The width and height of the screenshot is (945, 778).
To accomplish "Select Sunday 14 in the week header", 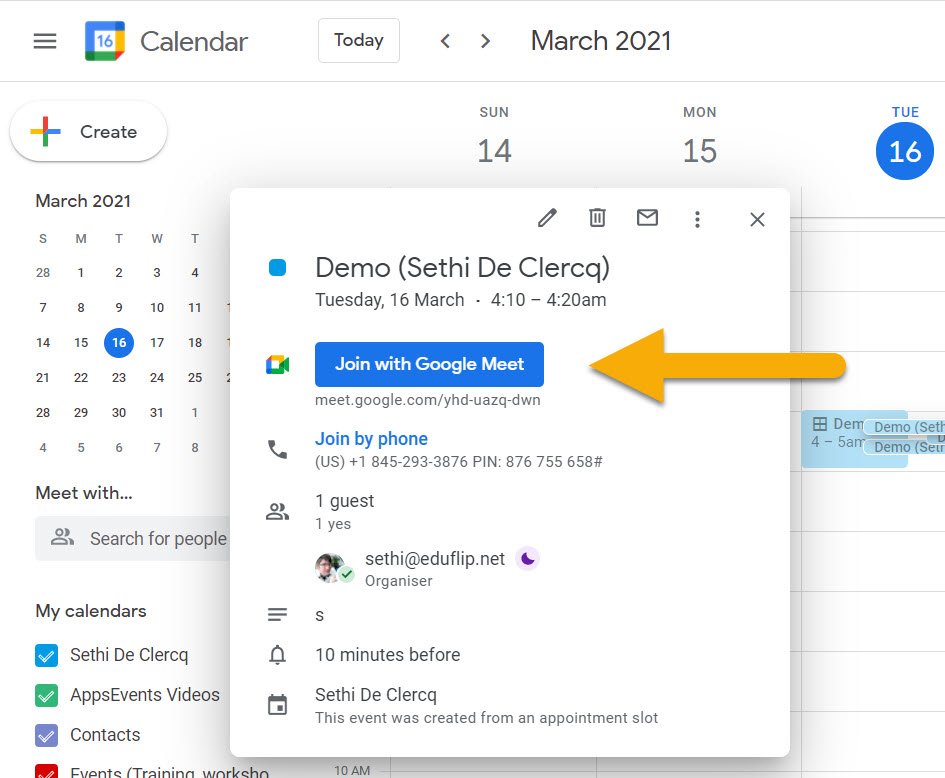I will point(494,151).
